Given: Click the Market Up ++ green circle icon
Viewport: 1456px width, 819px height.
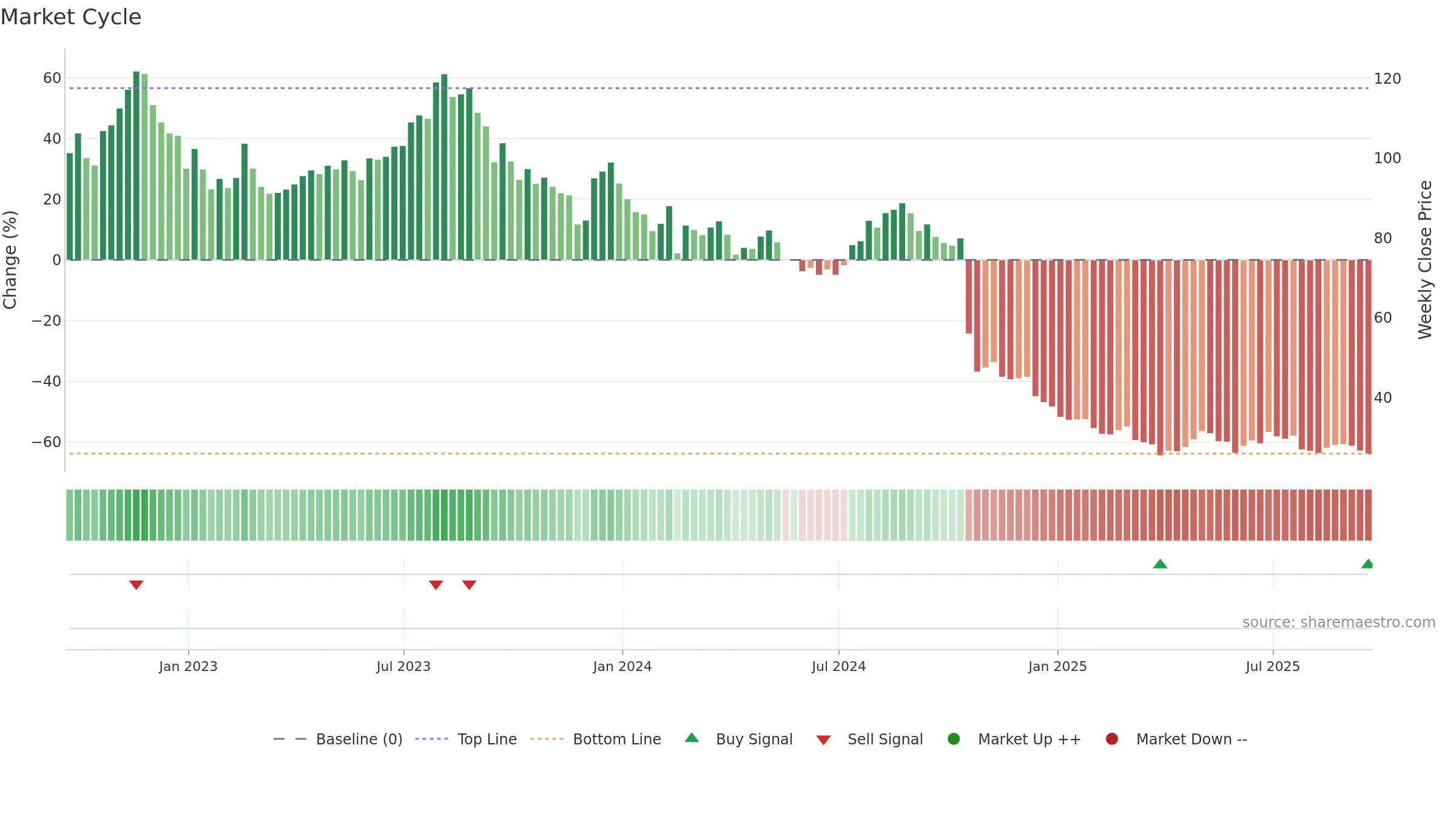Looking at the screenshot, I should coord(954,739).
